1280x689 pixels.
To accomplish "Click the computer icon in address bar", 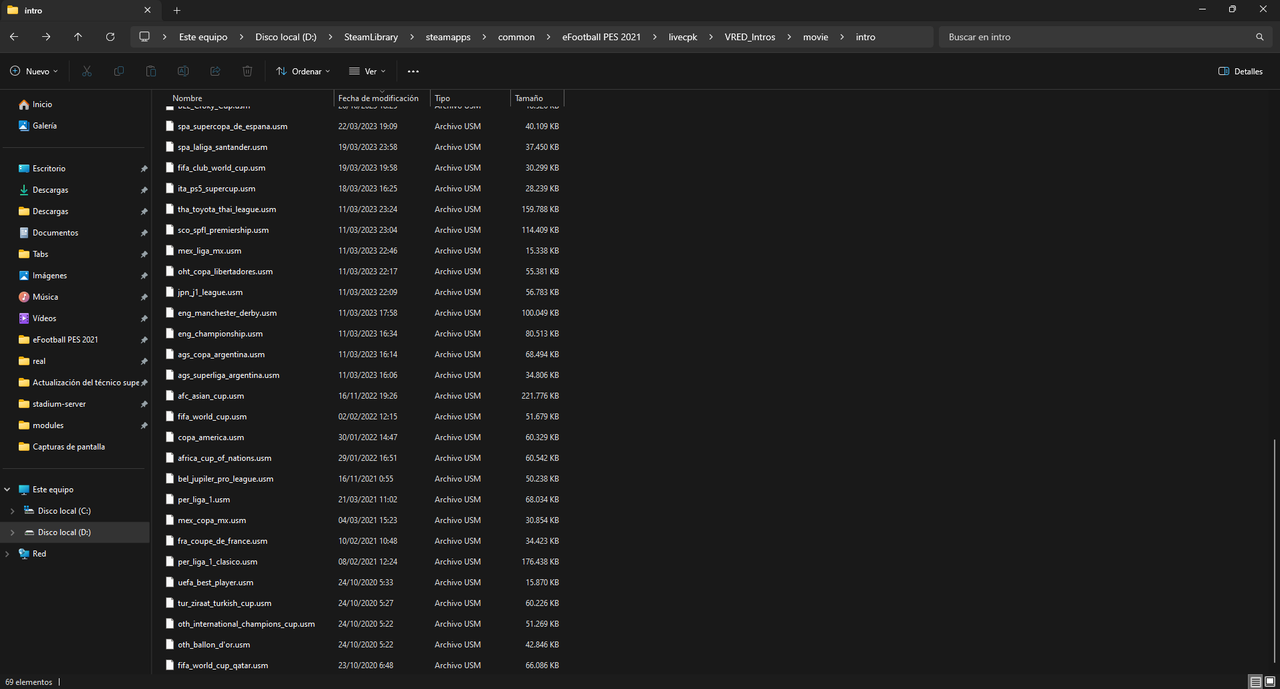I will pos(144,37).
